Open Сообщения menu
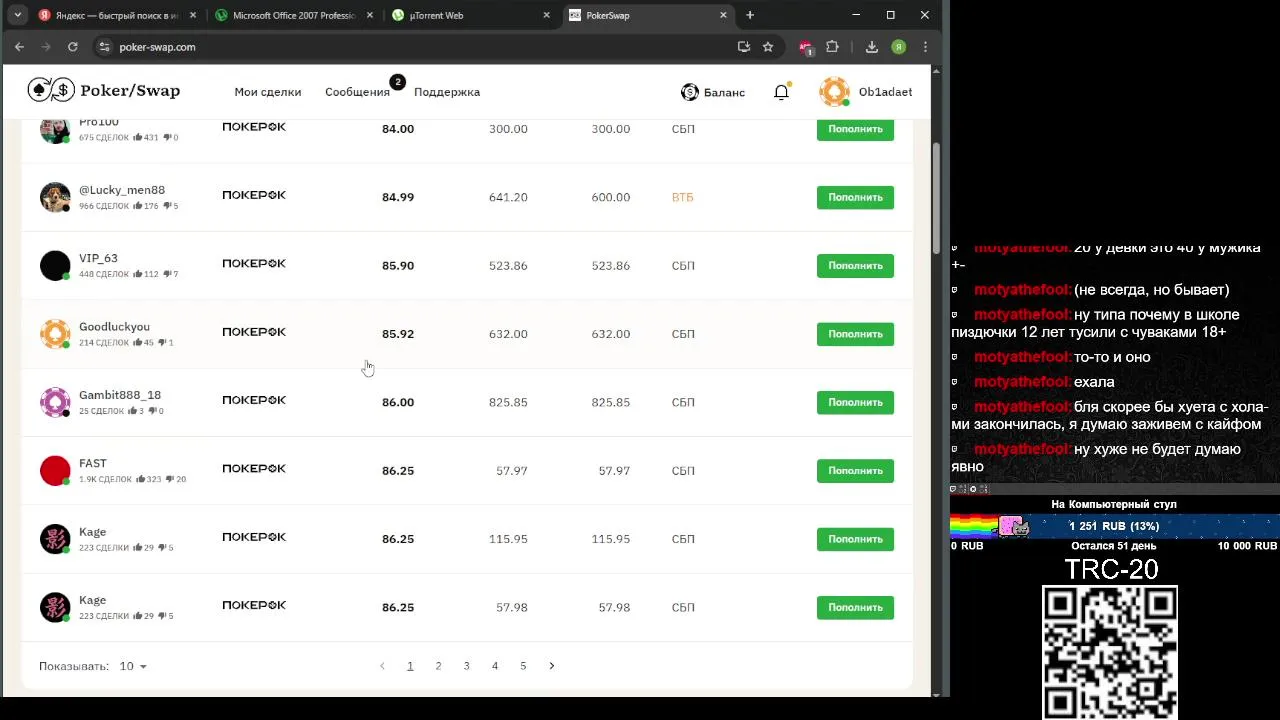This screenshot has width=1280, height=720. point(357,92)
